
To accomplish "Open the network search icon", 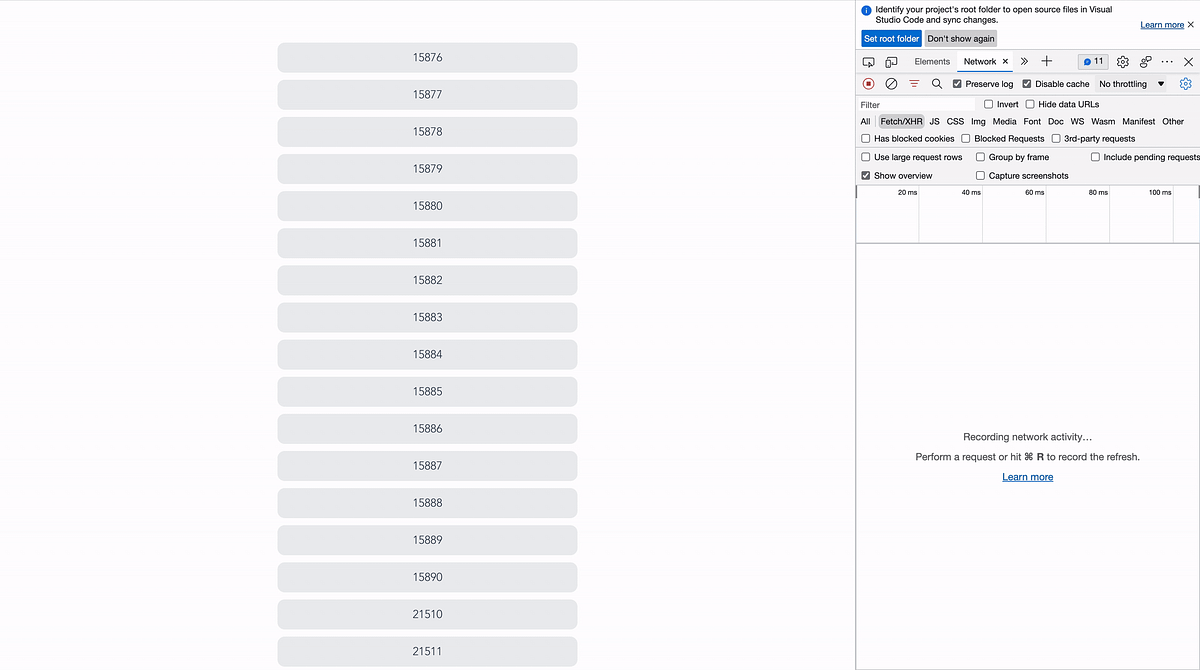I will click(x=936, y=83).
